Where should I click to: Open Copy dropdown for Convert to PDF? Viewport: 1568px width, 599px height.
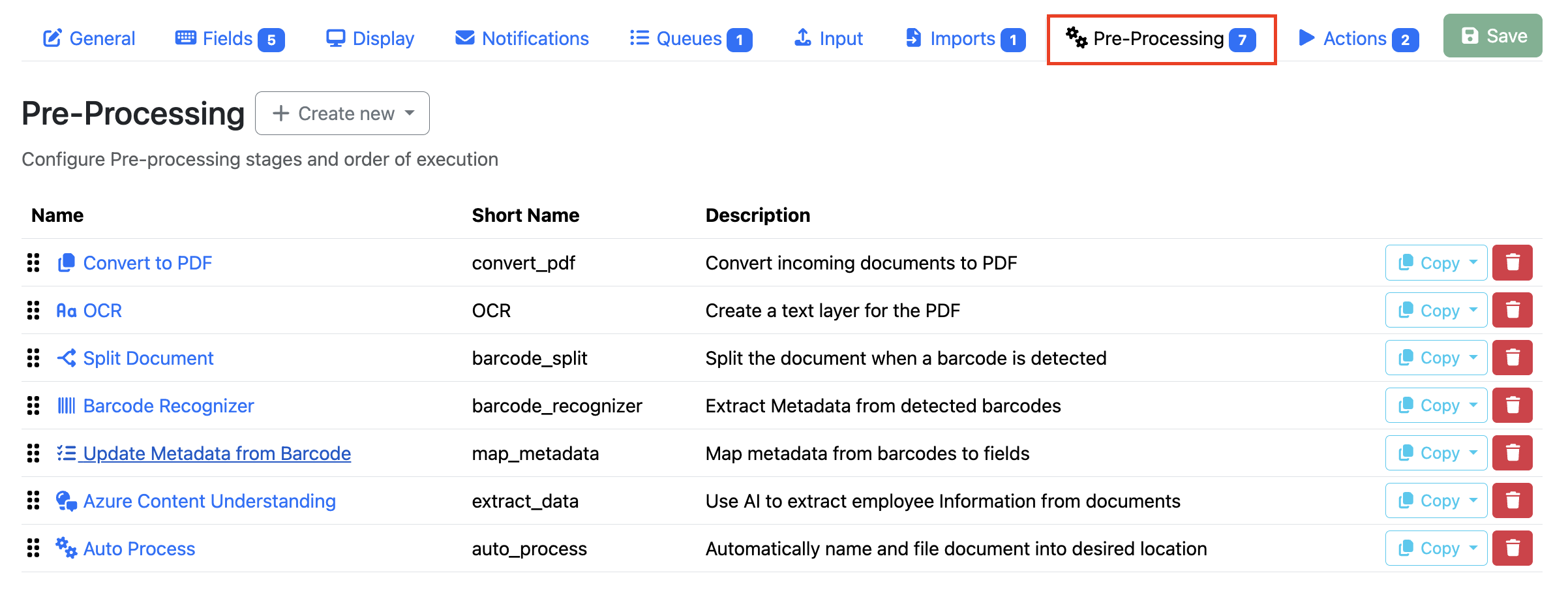pyautogui.click(x=1436, y=263)
